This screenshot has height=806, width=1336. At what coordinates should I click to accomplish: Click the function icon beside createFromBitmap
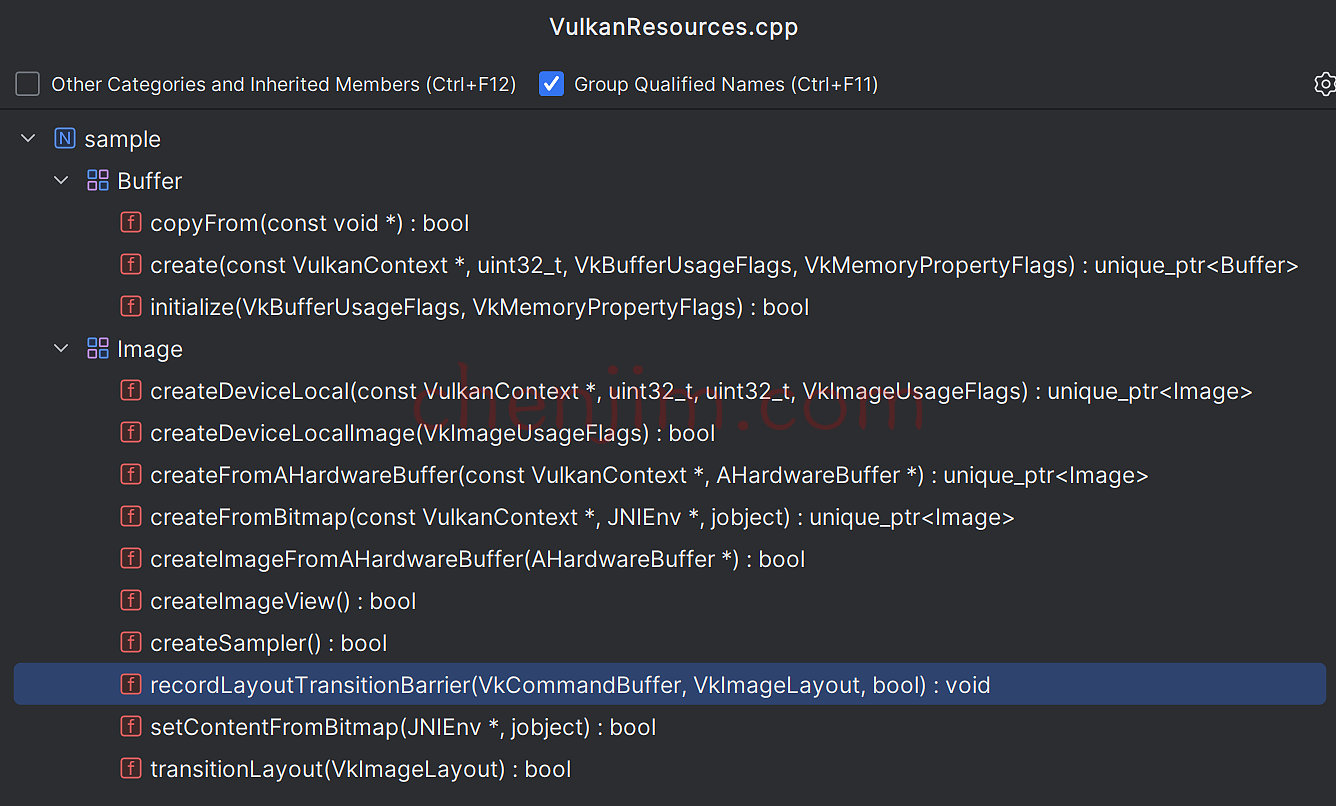click(x=131, y=516)
